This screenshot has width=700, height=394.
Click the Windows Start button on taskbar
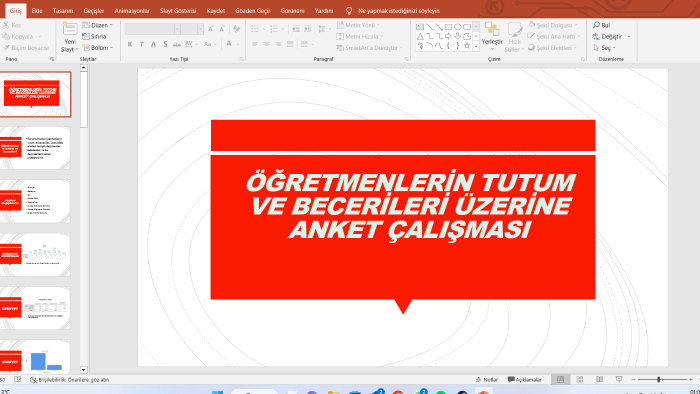coord(217,392)
